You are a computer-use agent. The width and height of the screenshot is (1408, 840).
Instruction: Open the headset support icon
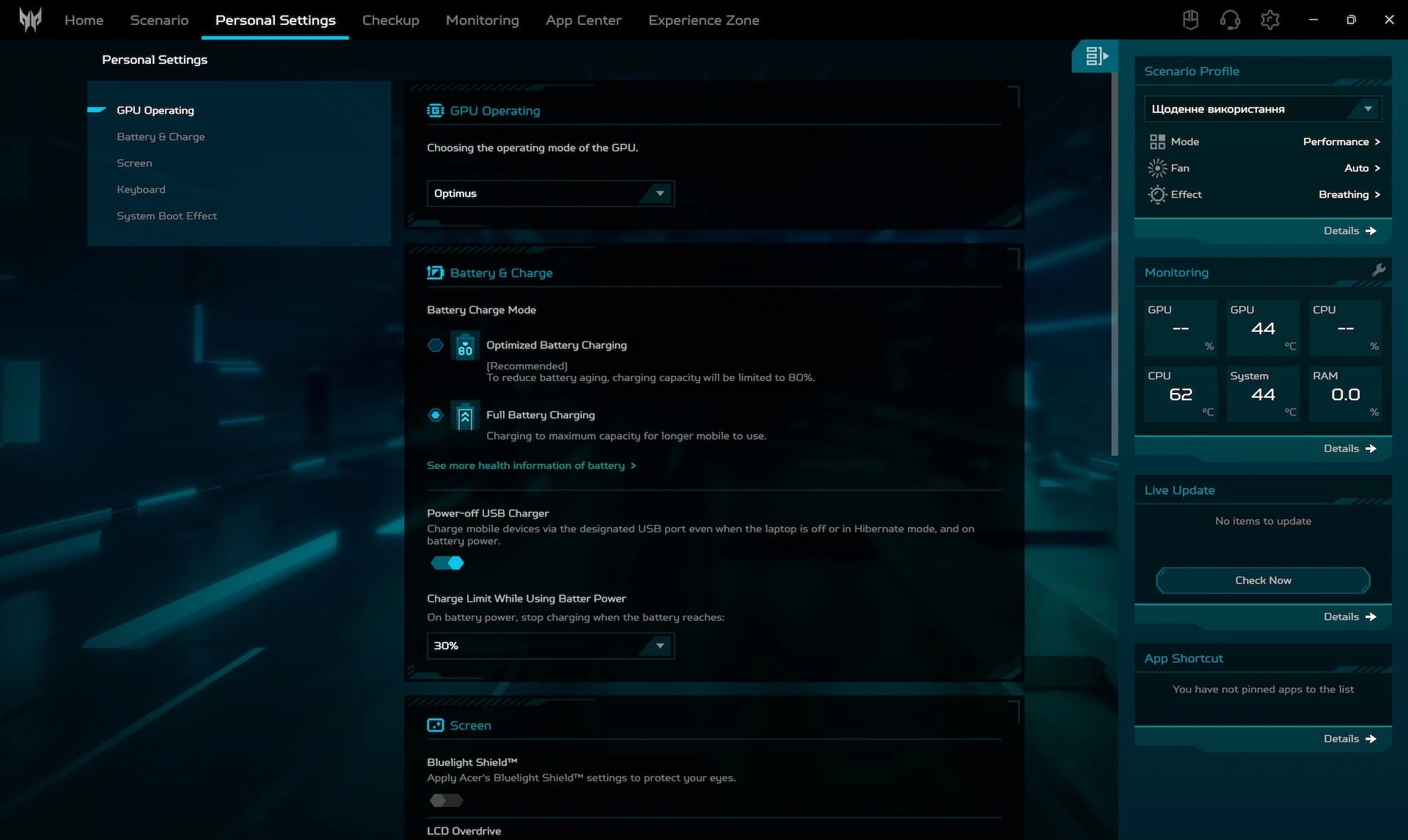1230,20
